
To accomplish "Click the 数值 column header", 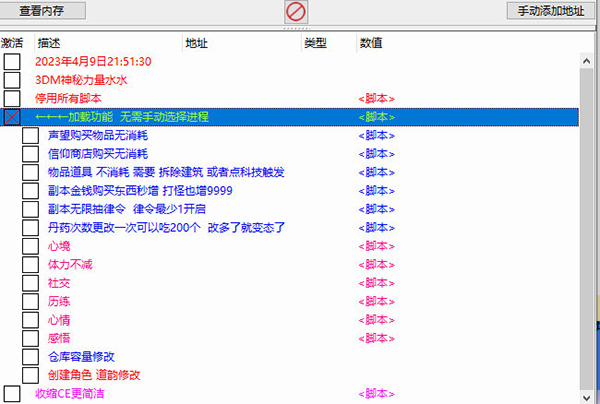I will click(370, 43).
